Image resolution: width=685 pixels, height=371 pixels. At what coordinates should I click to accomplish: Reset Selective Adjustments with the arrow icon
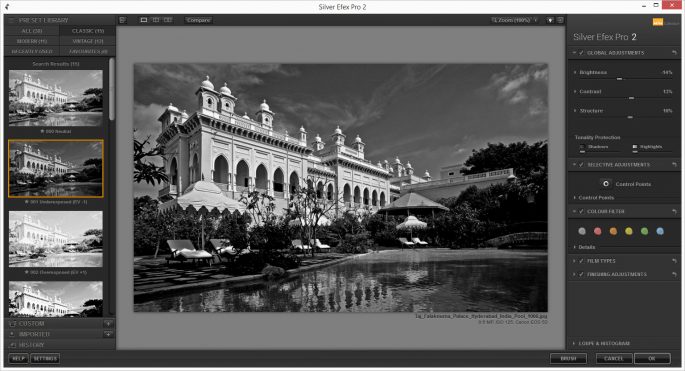tap(674, 165)
